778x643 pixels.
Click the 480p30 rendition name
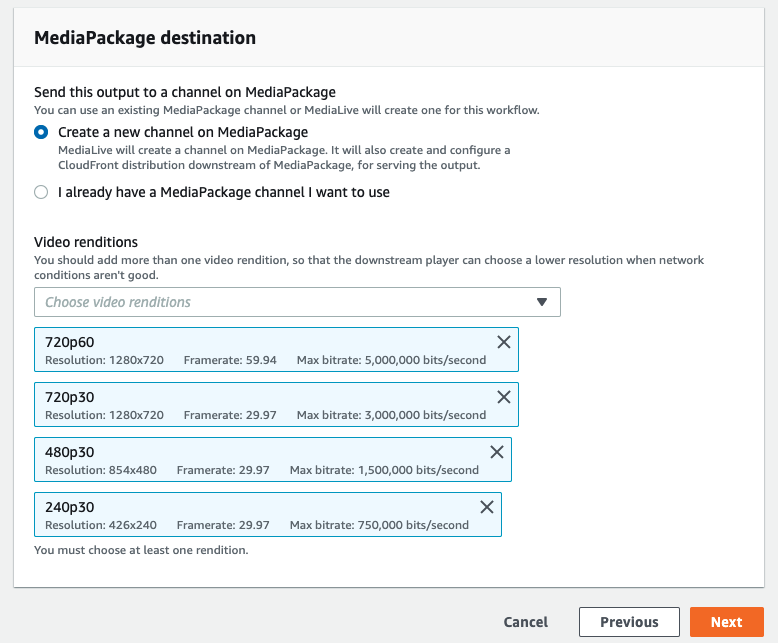(x=69, y=452)
